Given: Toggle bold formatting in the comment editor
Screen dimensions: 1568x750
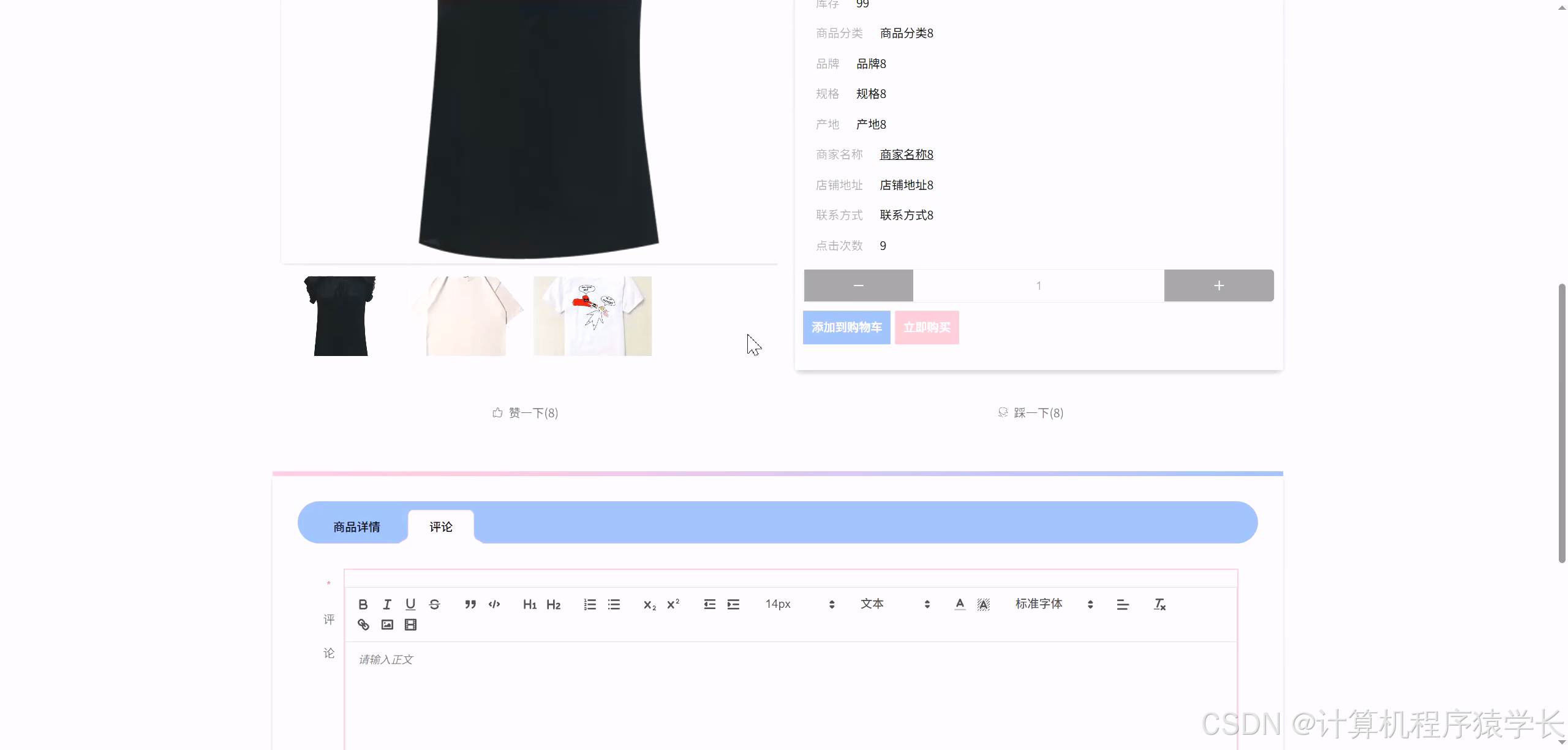Looking at the screenshot, I should pos(363,604).
